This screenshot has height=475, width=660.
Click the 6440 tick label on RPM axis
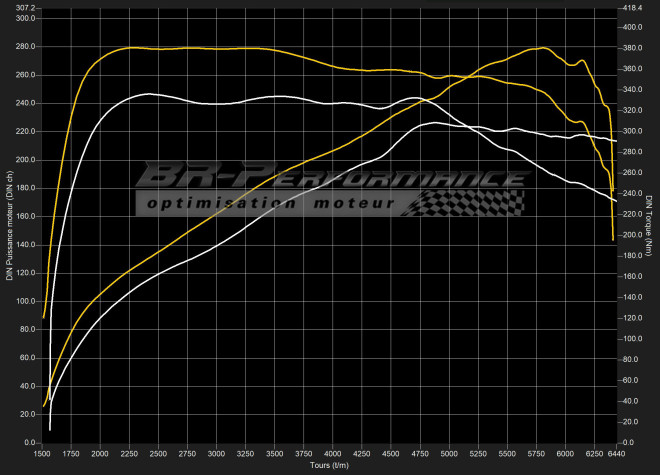coord(616,453)
